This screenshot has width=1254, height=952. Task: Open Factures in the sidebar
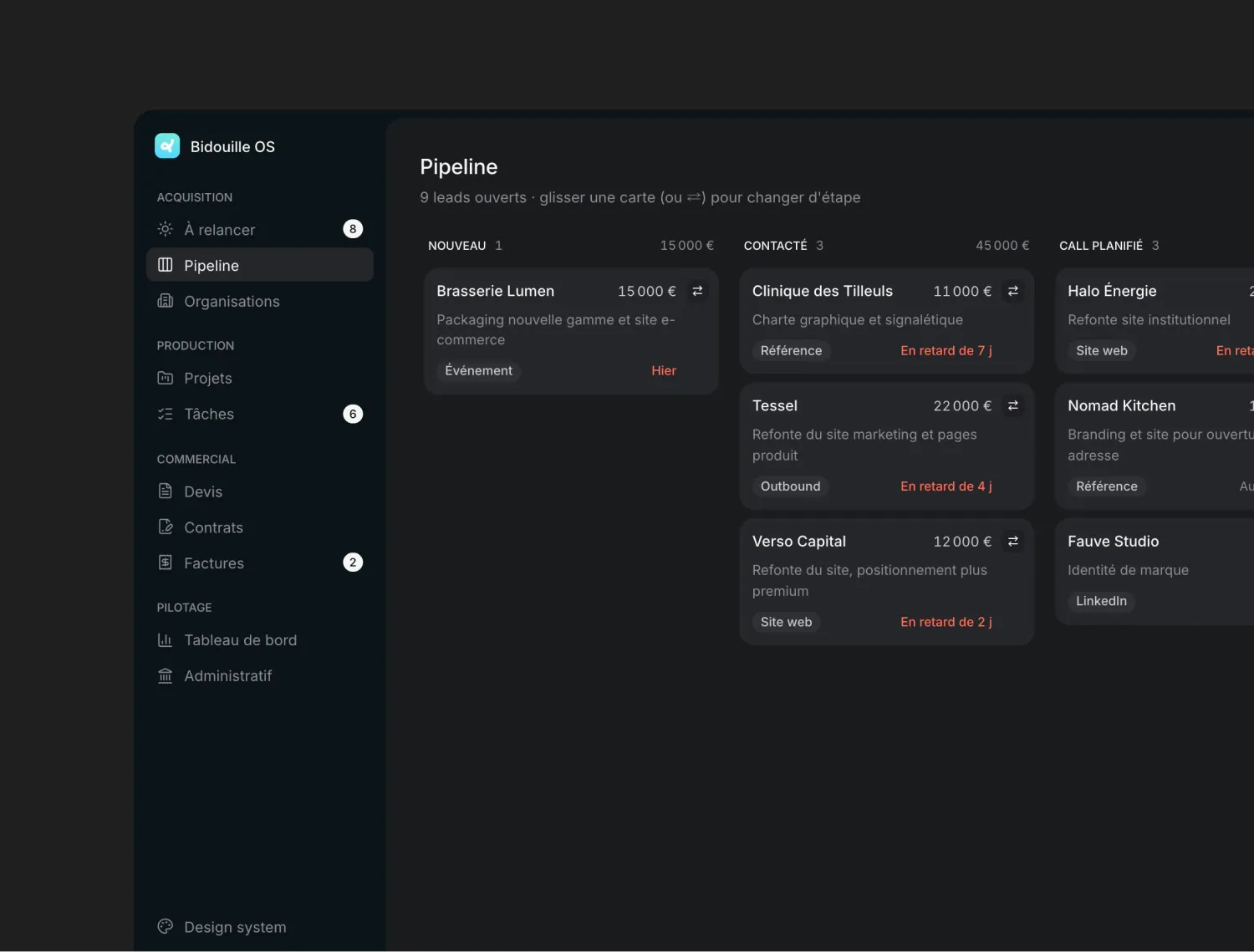coord(260,563)
